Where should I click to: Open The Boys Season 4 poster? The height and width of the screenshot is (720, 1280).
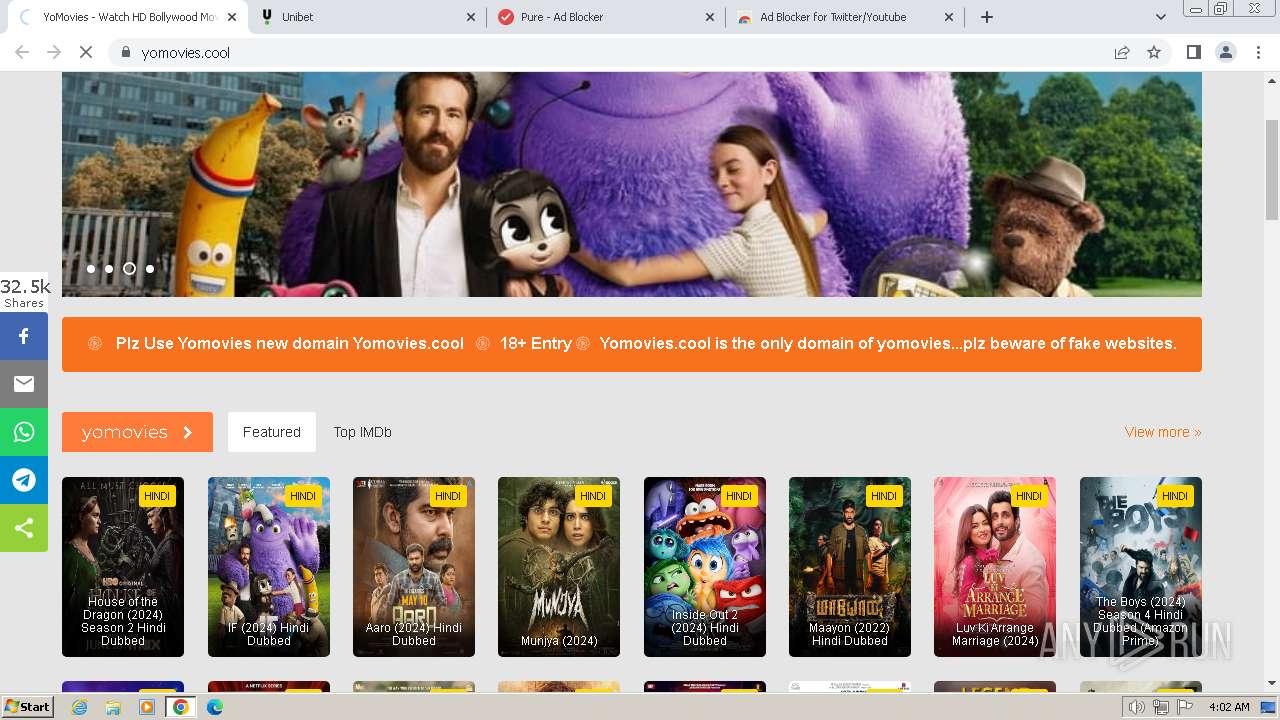tap(1141, 567)
